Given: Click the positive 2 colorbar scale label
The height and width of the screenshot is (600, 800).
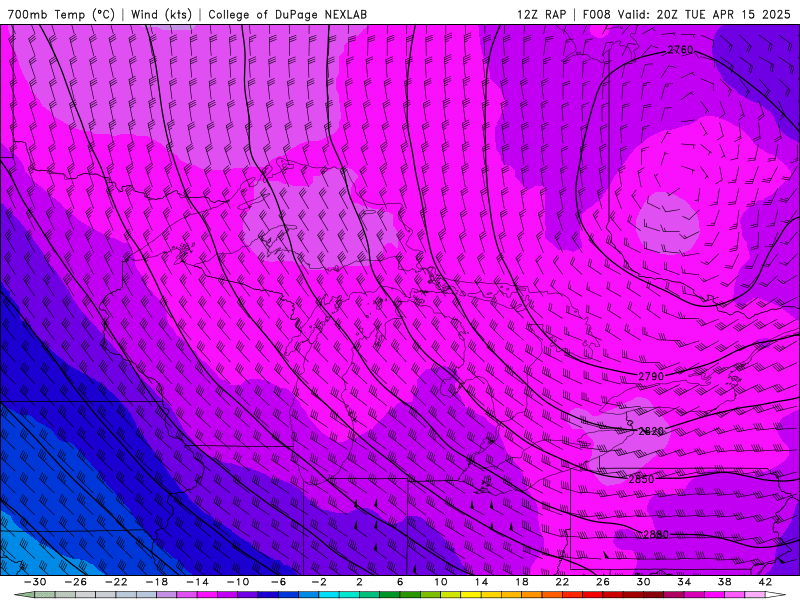Looking at the screenshot, I should [359, 582].
